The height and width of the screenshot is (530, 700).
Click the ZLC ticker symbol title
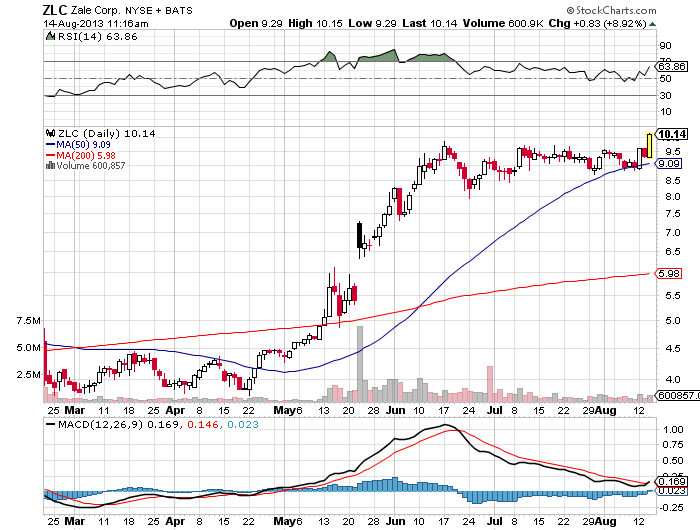(55, 10)
